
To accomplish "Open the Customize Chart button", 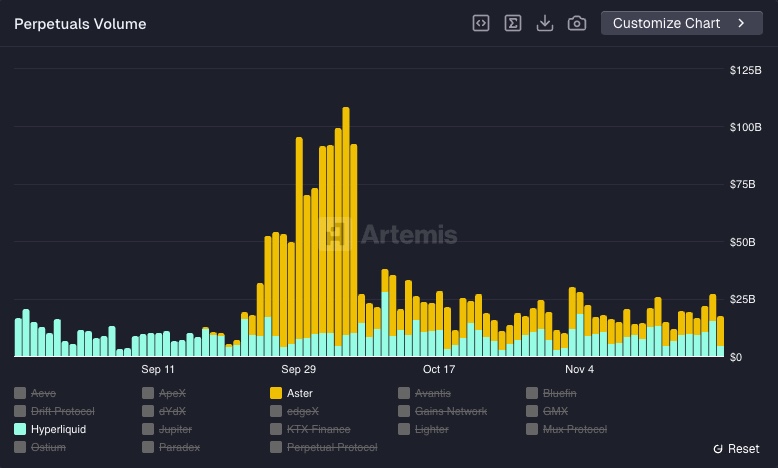I will pos(680,23).
